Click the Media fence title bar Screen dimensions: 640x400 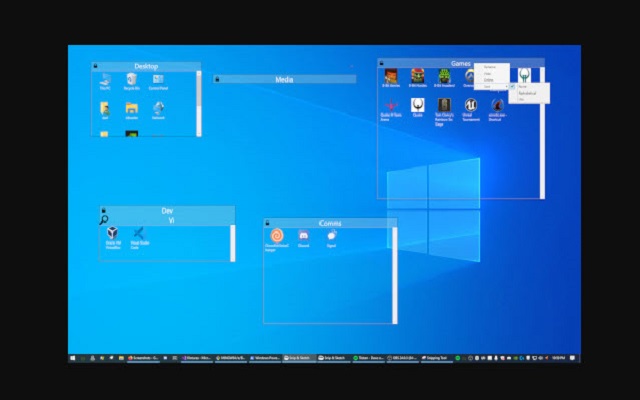(x=284, y=79)
